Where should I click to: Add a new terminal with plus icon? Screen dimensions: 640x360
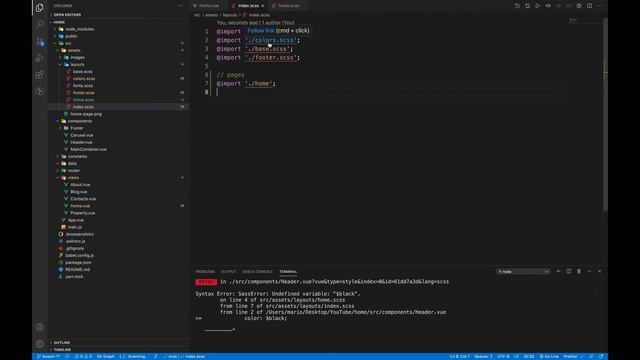coord(558,271)
